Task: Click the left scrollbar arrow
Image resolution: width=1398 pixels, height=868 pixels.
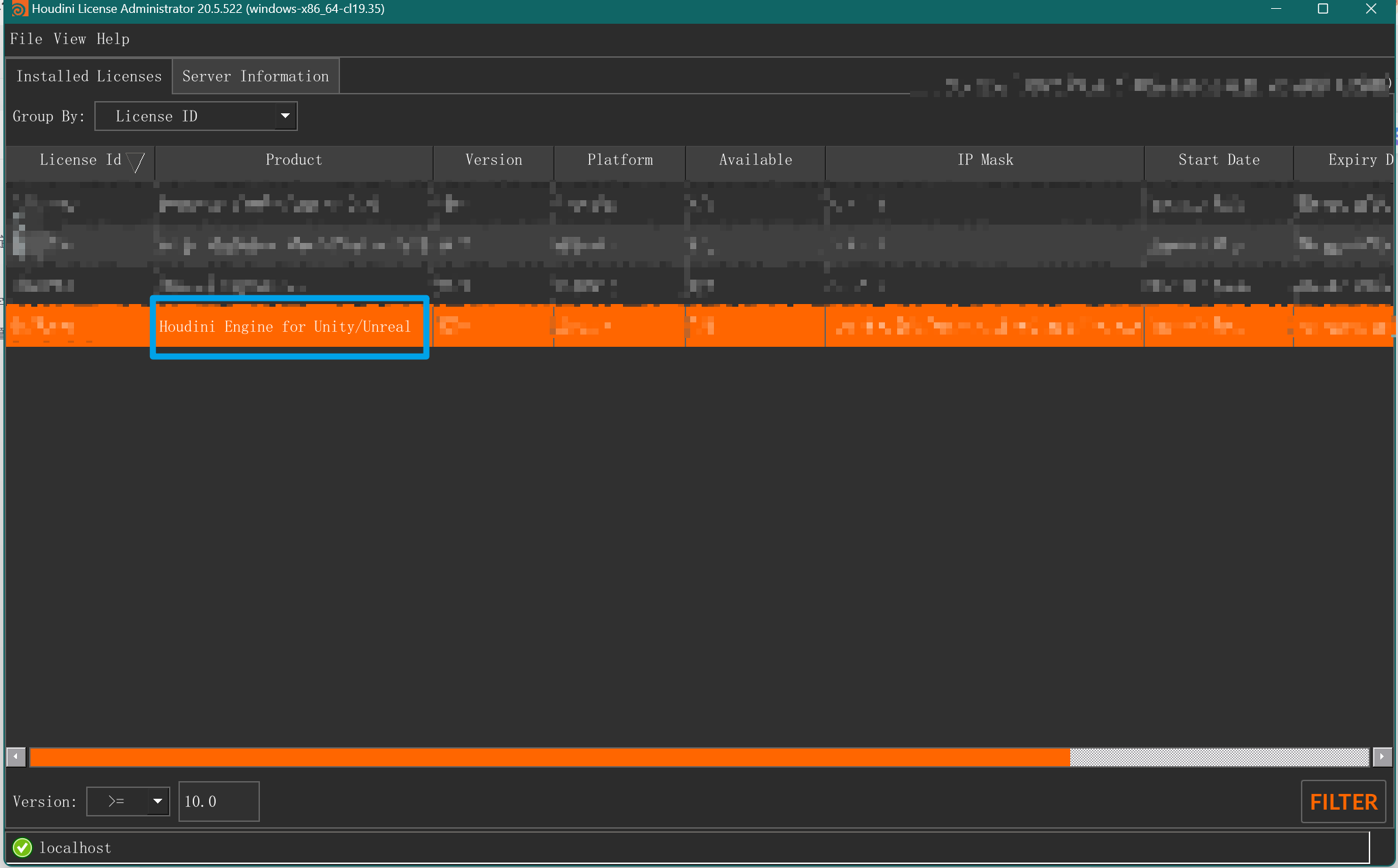Action: (x=15, y=757)
